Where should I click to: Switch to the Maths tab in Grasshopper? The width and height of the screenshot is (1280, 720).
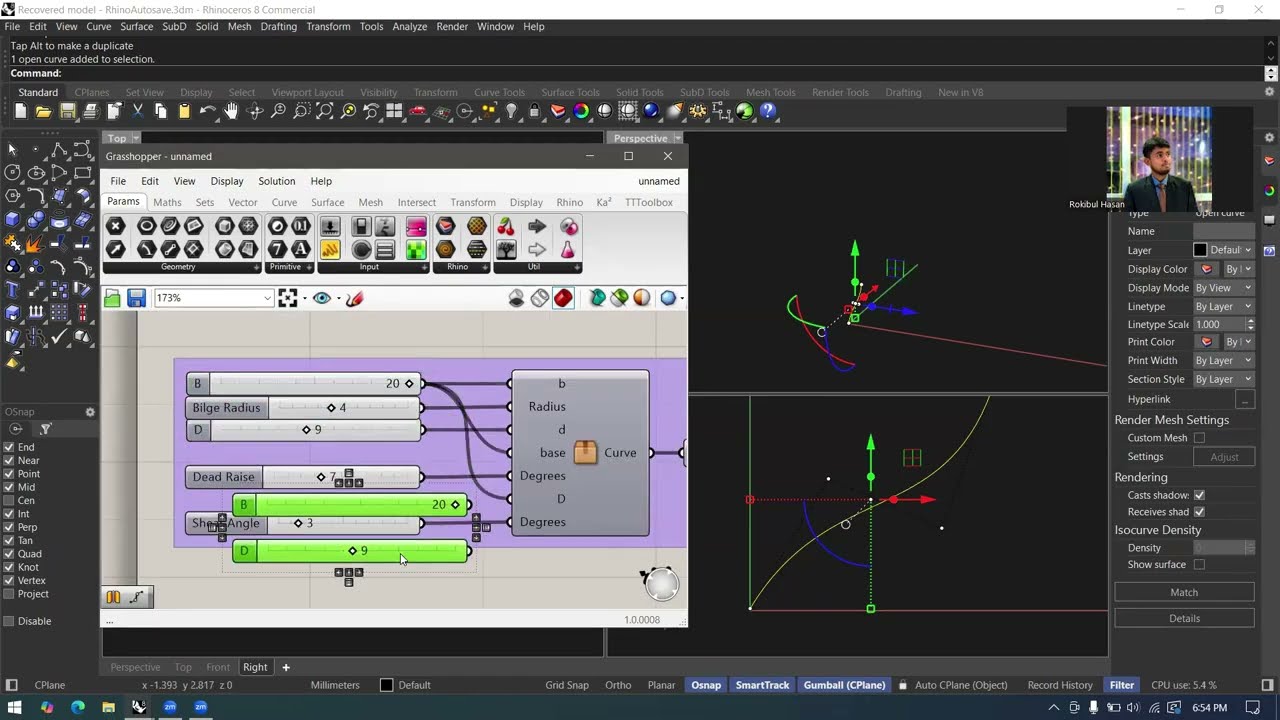point(167,202)
